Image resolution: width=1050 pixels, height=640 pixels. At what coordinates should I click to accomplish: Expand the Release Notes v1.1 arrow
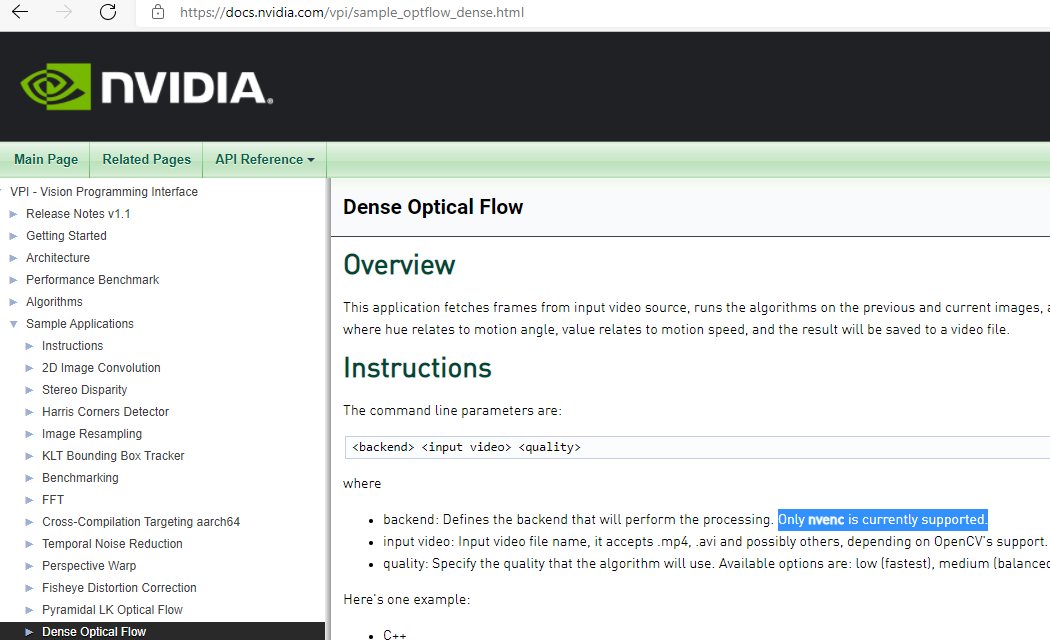pyautogui.click(x=14, y=214)
